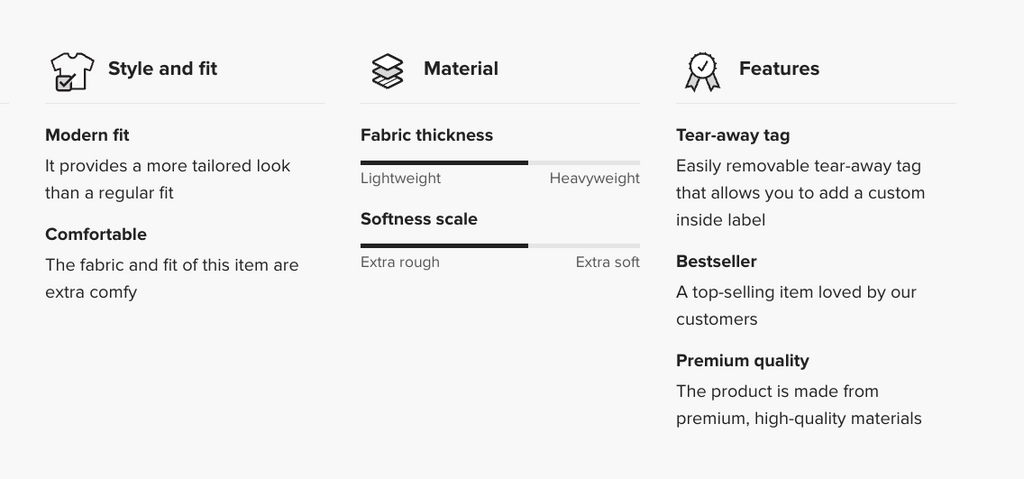Click the Extra rough label
This screenshot has height=479, width=1024.
[x=399, y=263]
